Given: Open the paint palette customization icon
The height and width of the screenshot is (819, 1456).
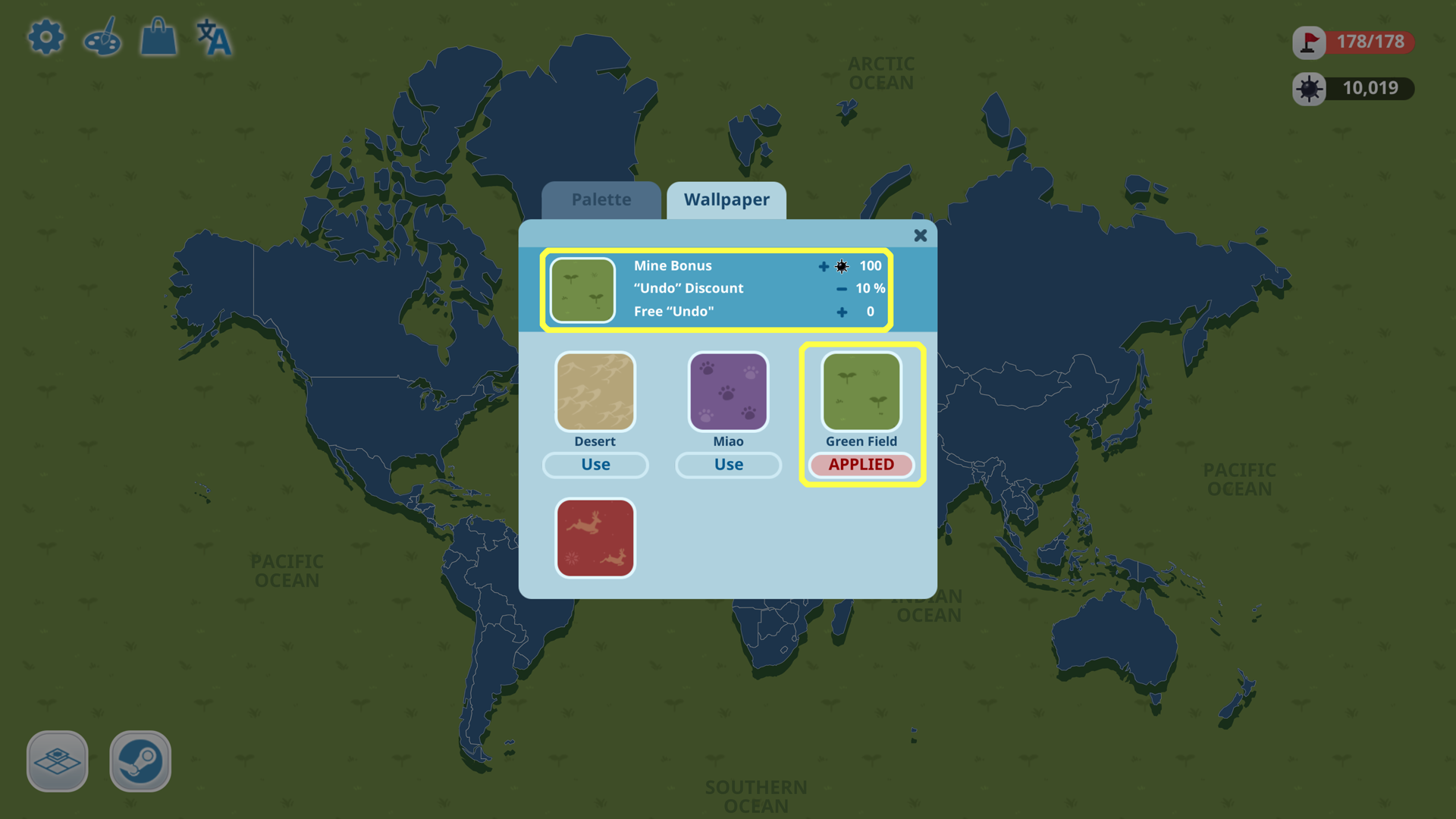Looking at the screenshot, I should pos(102,37).
